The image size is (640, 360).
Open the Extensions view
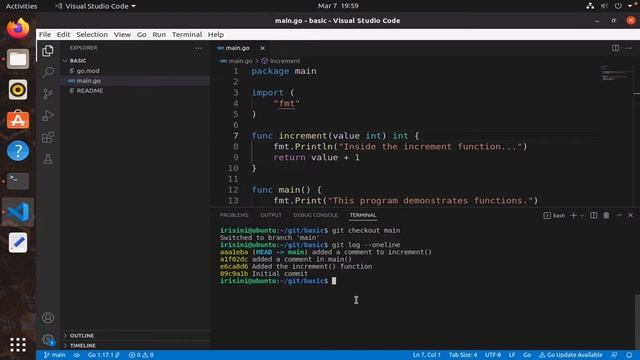tap(48, 137)
